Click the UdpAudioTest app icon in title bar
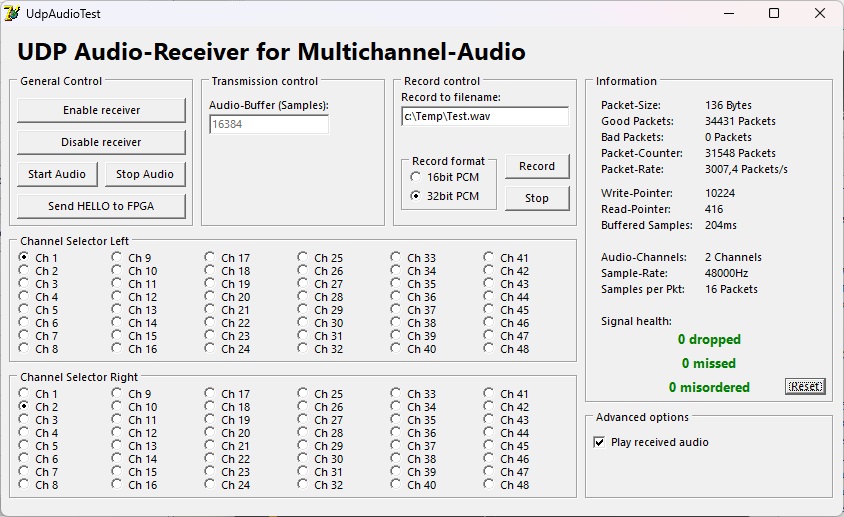The height and width of the screenshot is (517, 844). [12, 14]
